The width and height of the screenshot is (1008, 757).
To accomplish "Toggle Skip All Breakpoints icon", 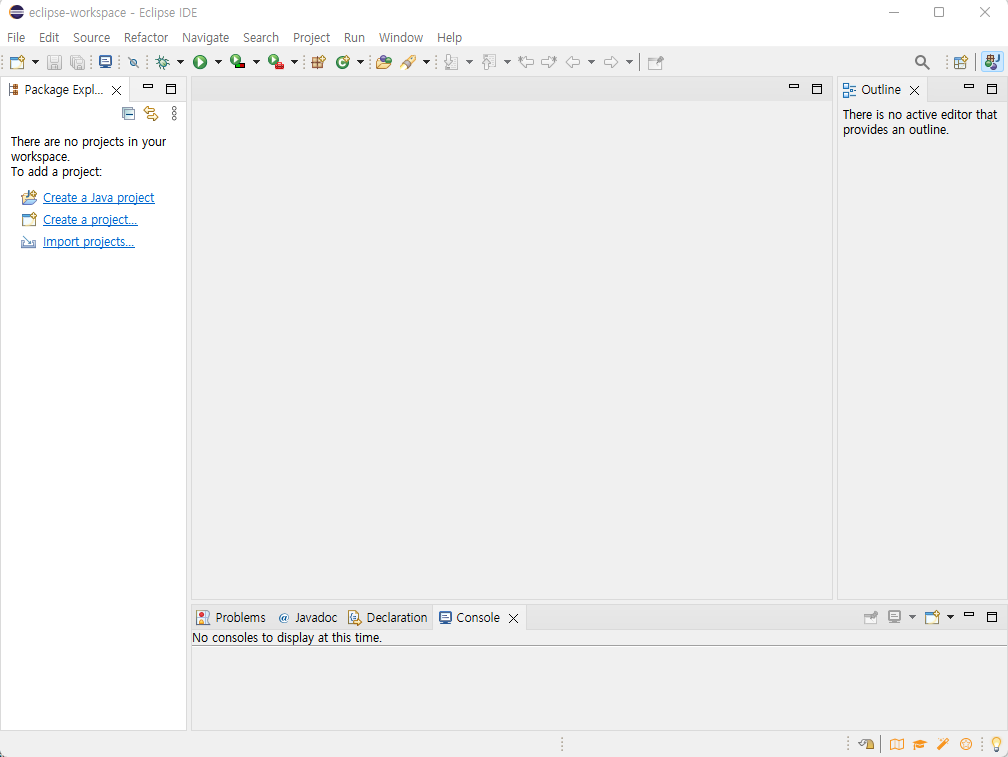I will click(133, 62).
